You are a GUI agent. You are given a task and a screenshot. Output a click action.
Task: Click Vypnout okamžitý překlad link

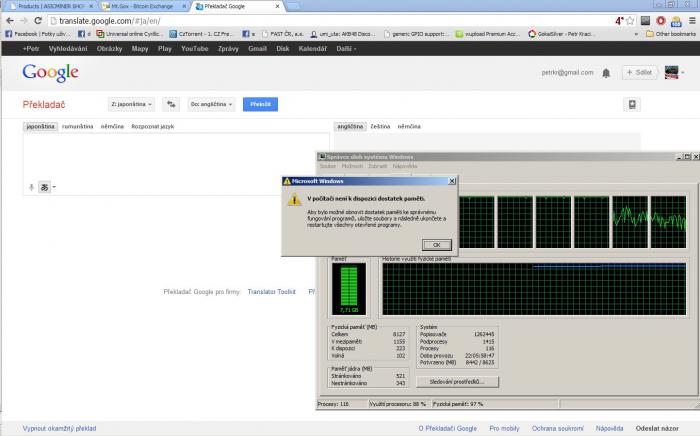coord(59,428)
